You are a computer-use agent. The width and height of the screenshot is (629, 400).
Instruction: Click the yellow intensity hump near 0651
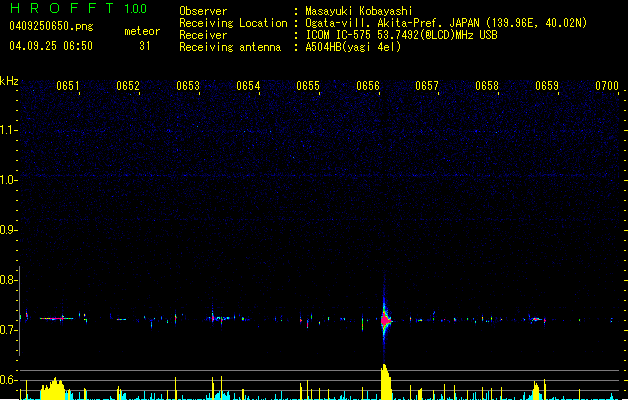(55, 388)
